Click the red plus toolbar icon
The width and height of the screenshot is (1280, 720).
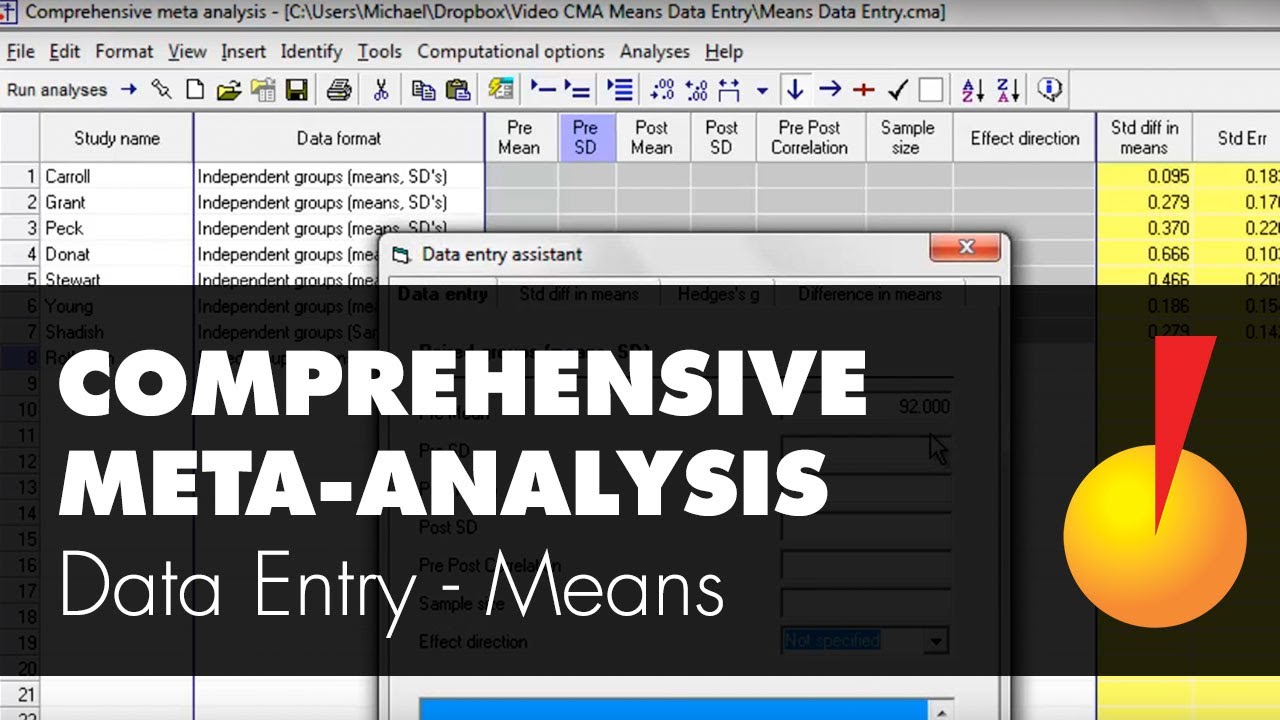(863, 90)
